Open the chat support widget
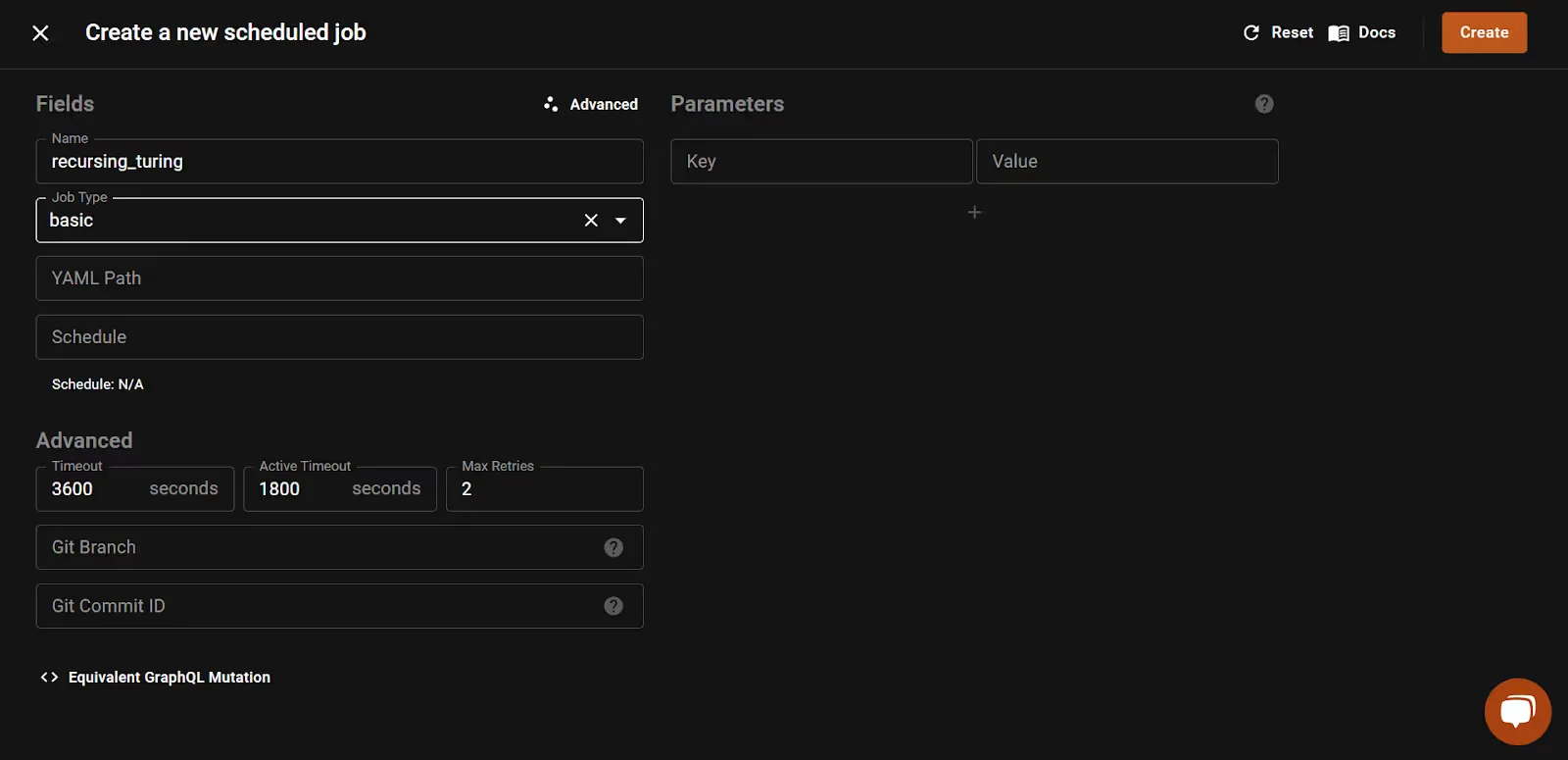1568x760 pixels. (x=1517, y=711)
